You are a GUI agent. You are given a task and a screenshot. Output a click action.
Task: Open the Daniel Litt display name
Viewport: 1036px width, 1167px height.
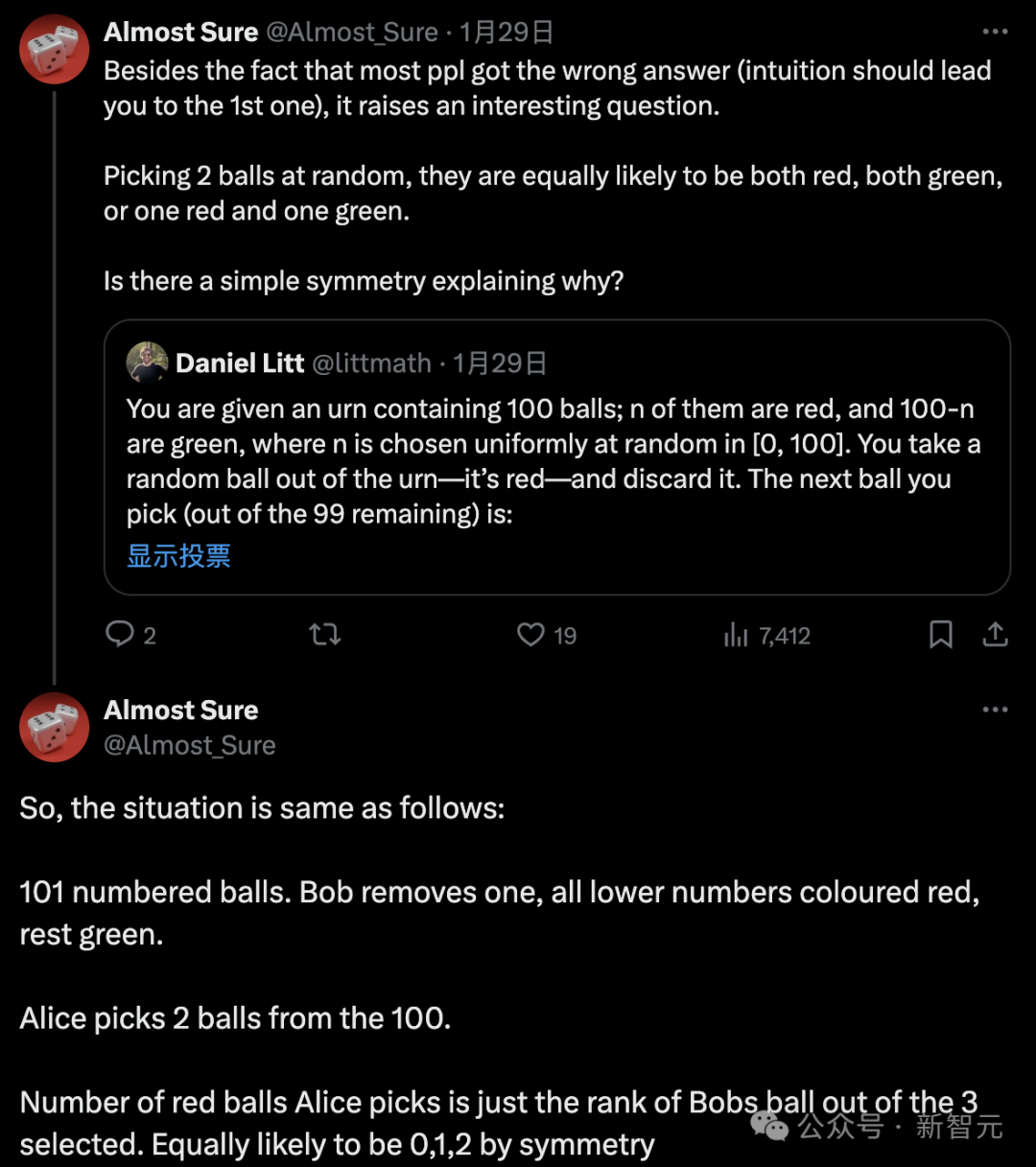tap(240, 363)
